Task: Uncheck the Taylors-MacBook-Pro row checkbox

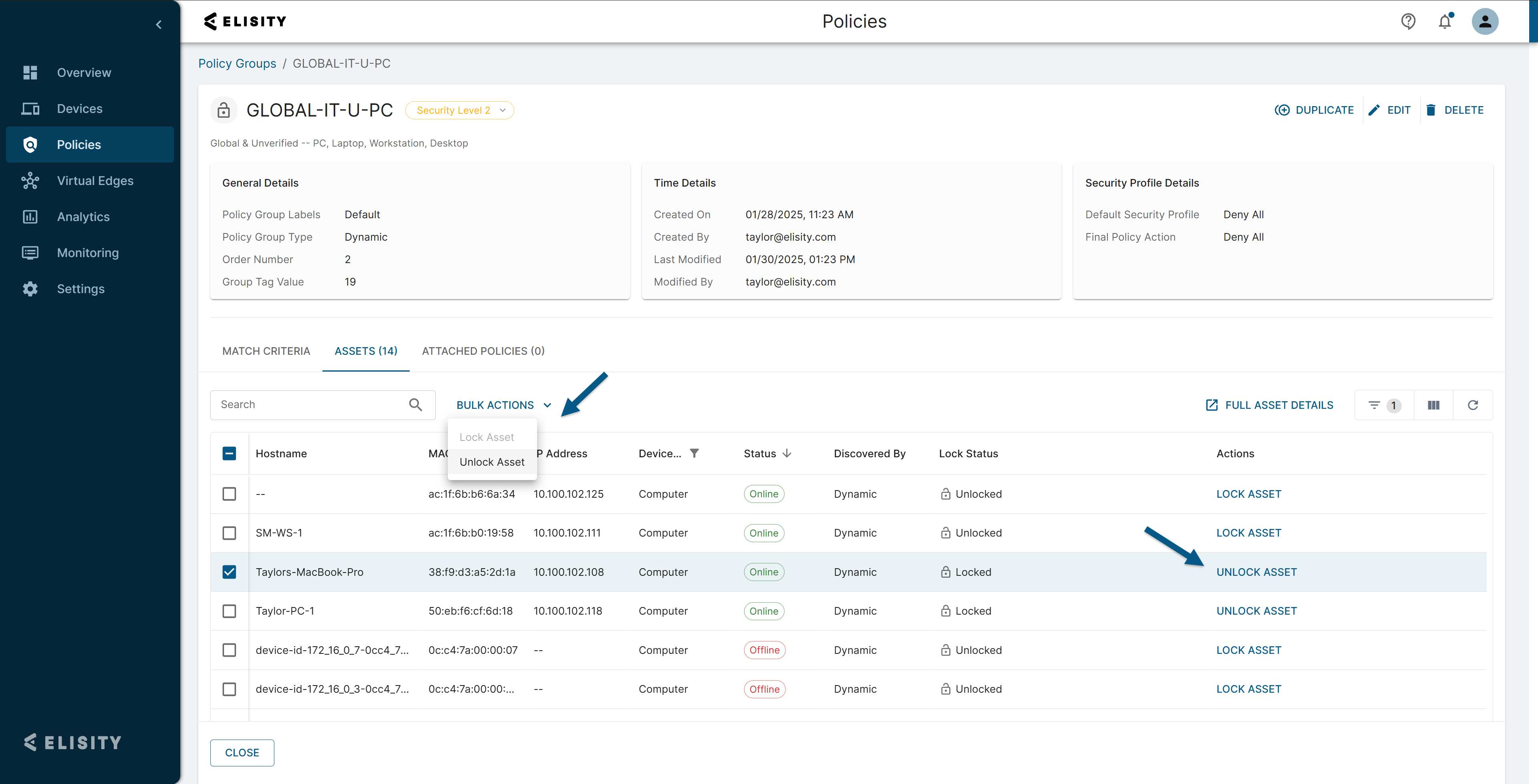Action: click(229, 571)
